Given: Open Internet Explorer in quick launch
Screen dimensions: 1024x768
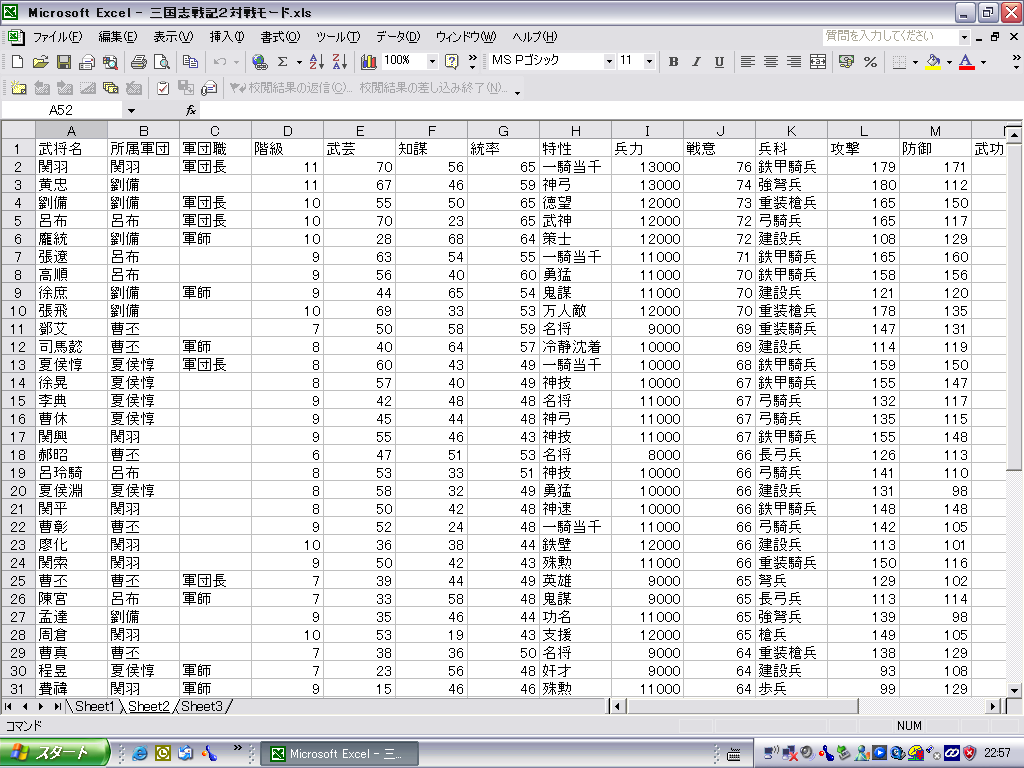Looking at the screenshot, I should point(139,754).
